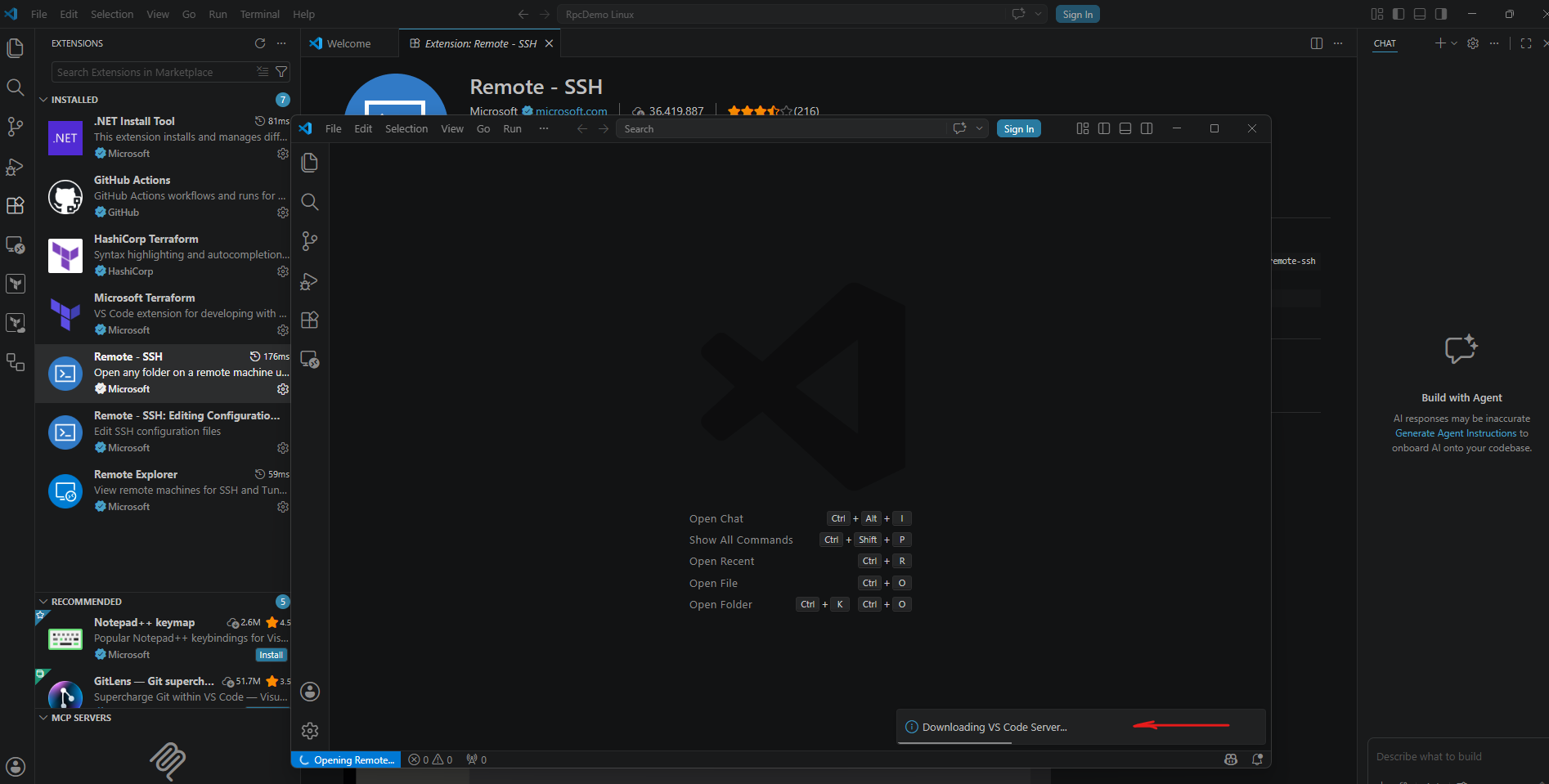Toggle primary sidebar in front window title bar
Image resolution: width=1549 pixels, height=784 pixels.
tap(1104, 128)
